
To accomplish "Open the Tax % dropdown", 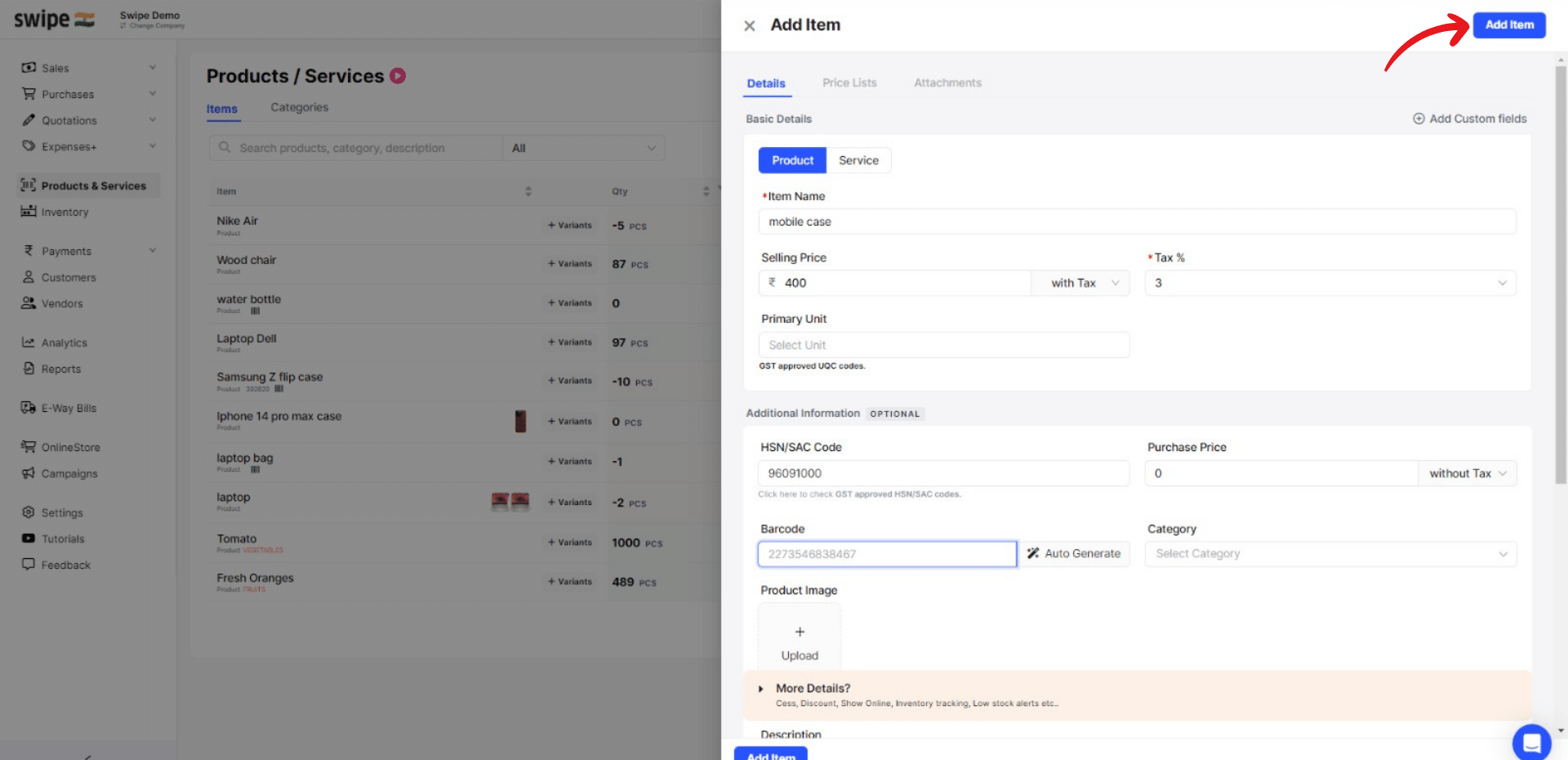I will (1330, 283).
